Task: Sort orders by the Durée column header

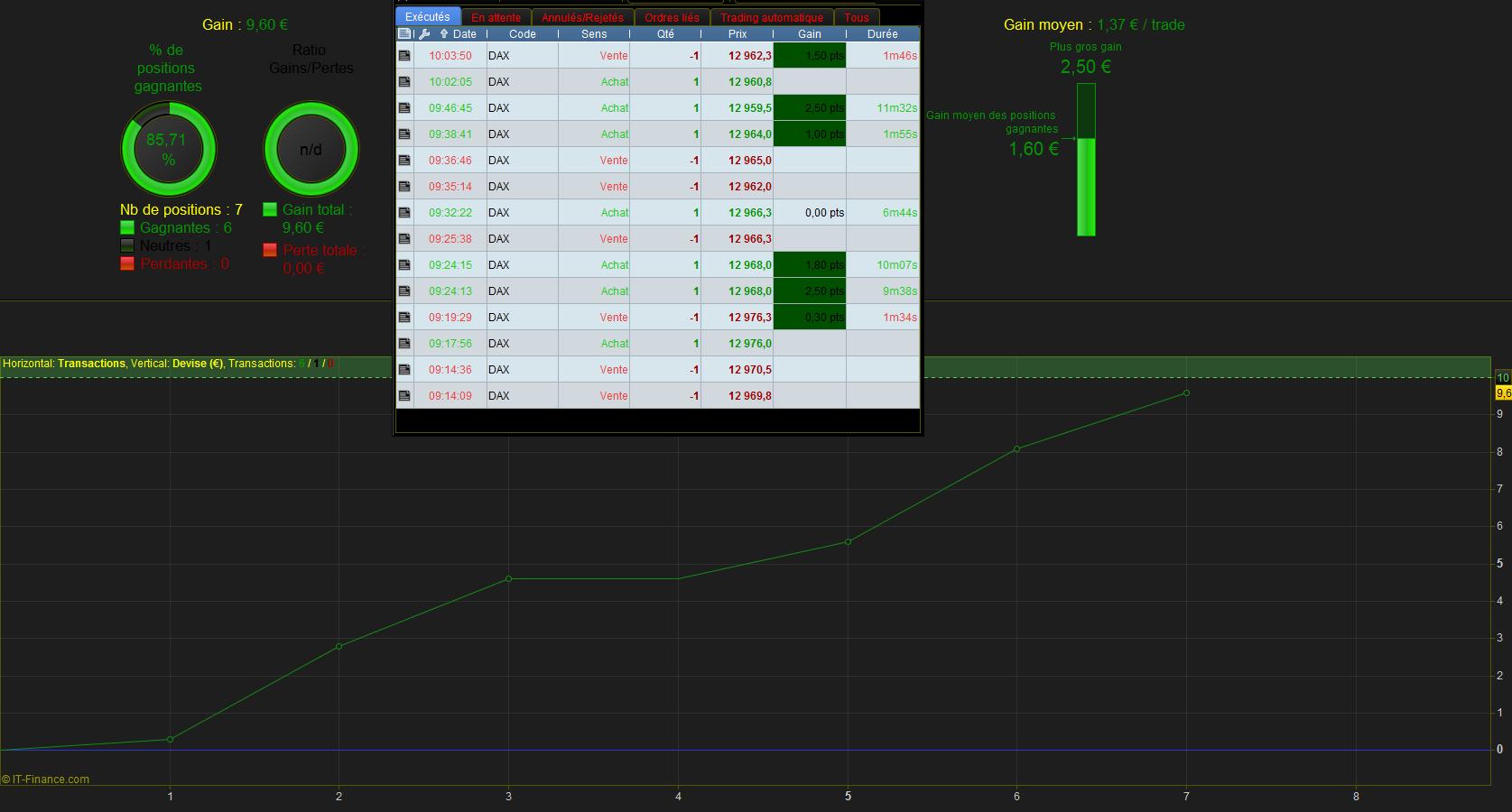Action: pyautogui.click(x=883, y=34)
